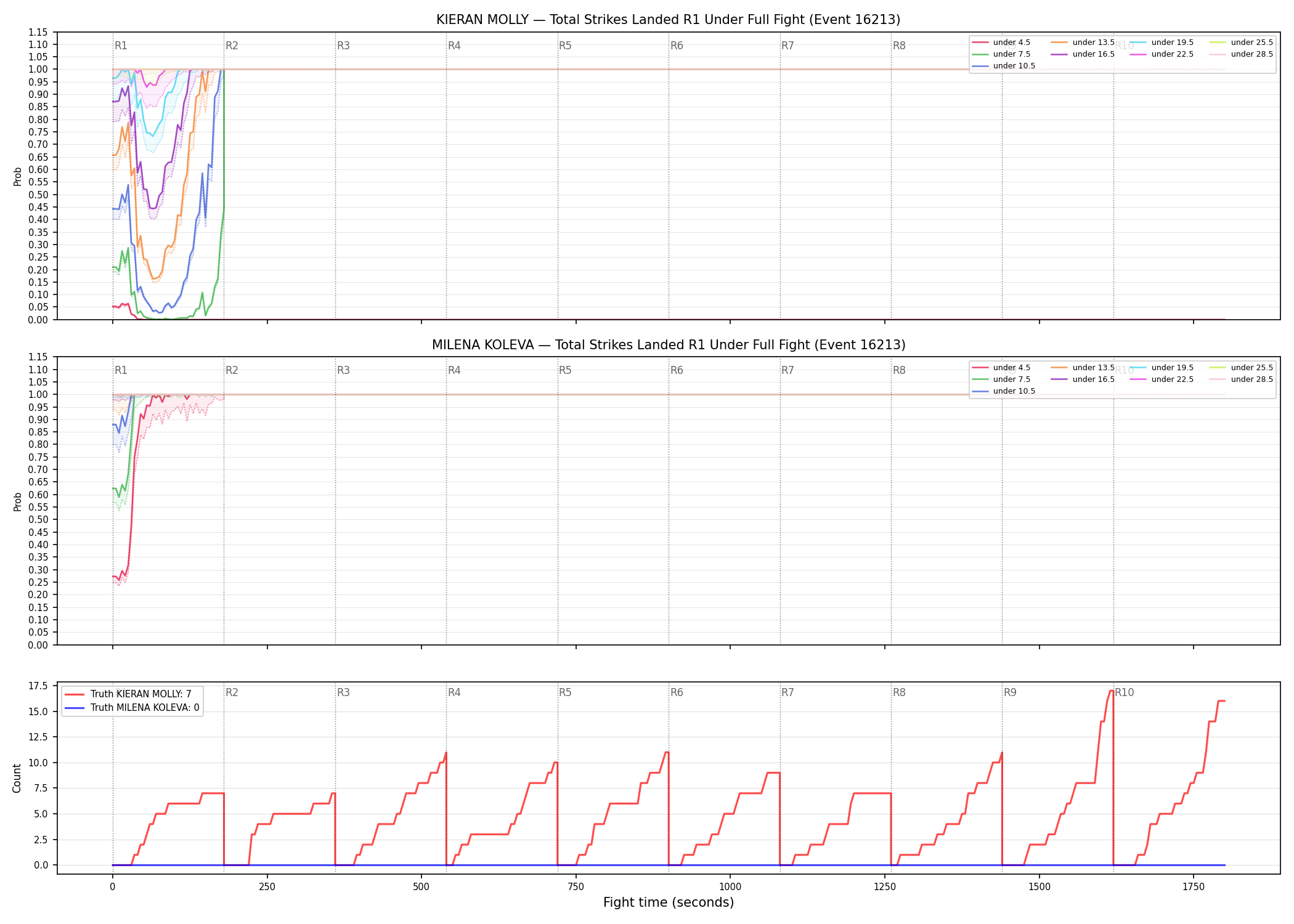Image resolution: width=1294 pixels, height=924 pixels.
Task: Click R1 marker in Milena Koleva chart
Action: click(x=121, y=370)
